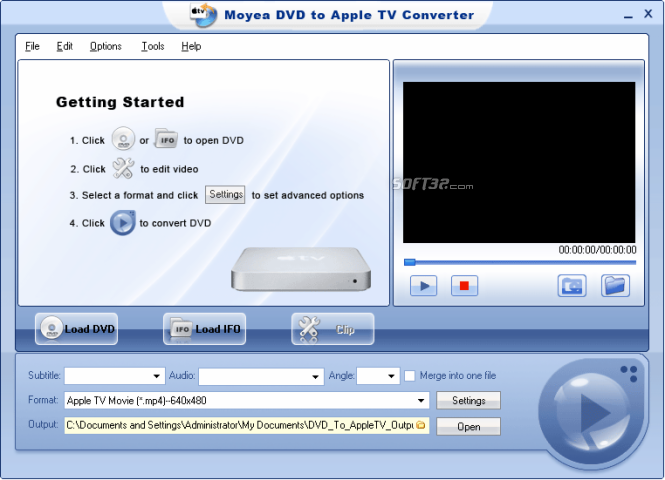The width and height of the screenshot is (665, 480).
Task: Click the Load IFO button
Action: [x=204, y=329]
